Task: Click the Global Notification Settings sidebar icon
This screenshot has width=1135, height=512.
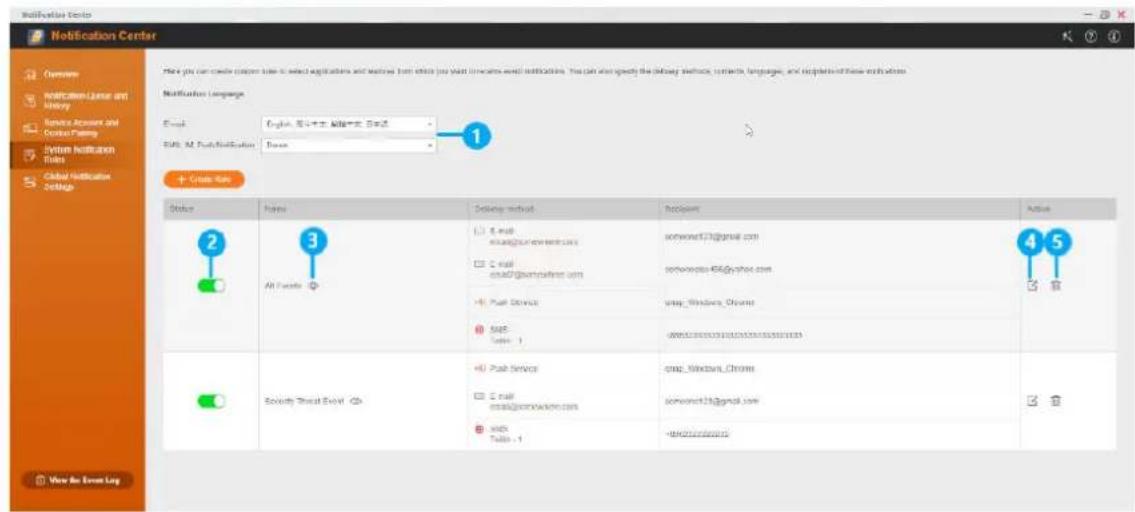Action: click(x=30, y=181)
